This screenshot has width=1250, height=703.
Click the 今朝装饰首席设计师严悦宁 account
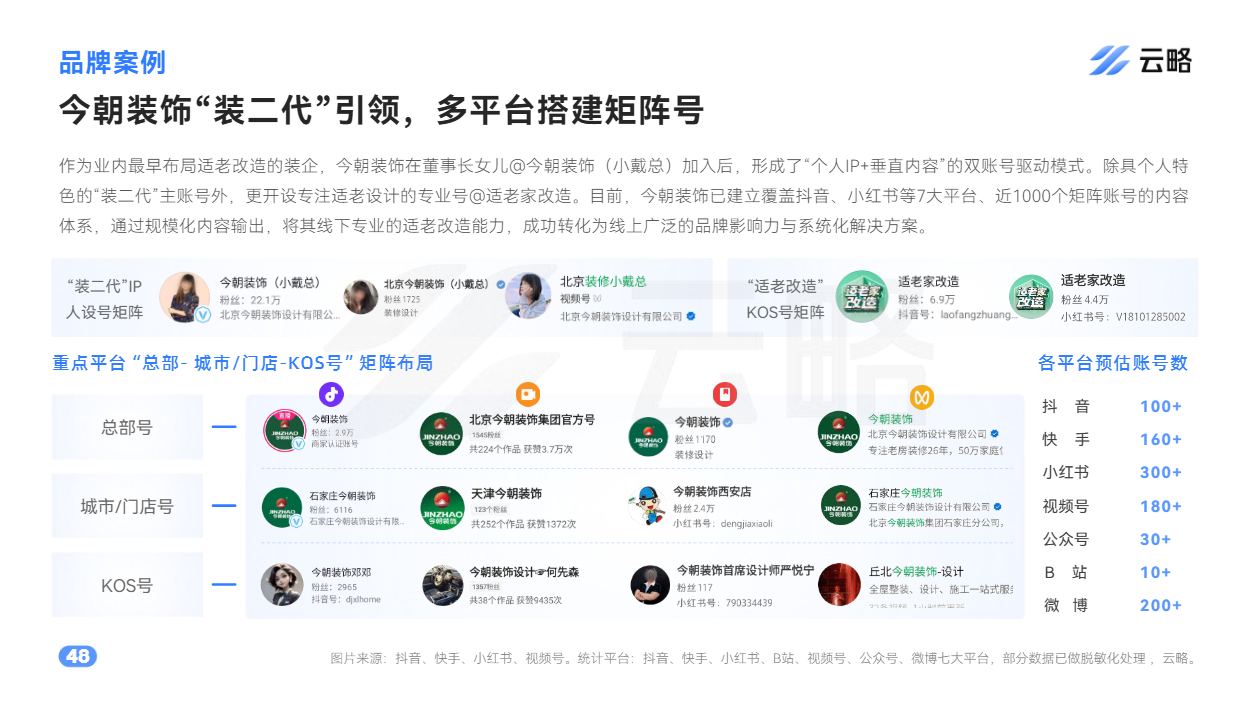click(745, 571)
